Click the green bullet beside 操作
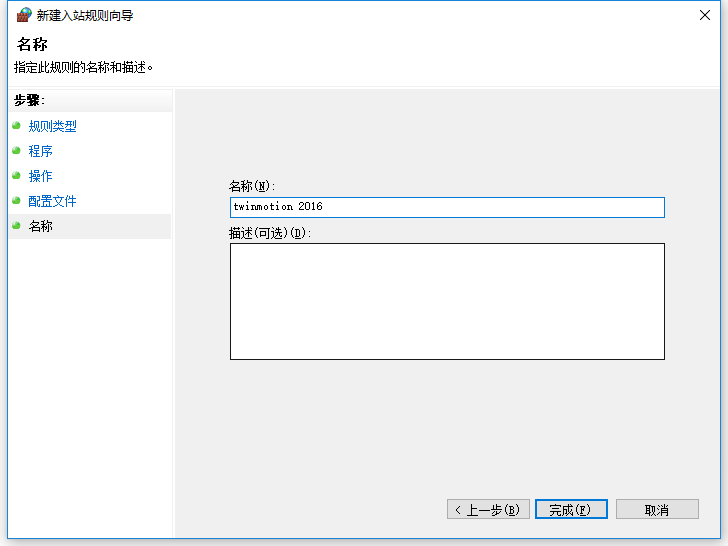 click(x=16, y=176)
